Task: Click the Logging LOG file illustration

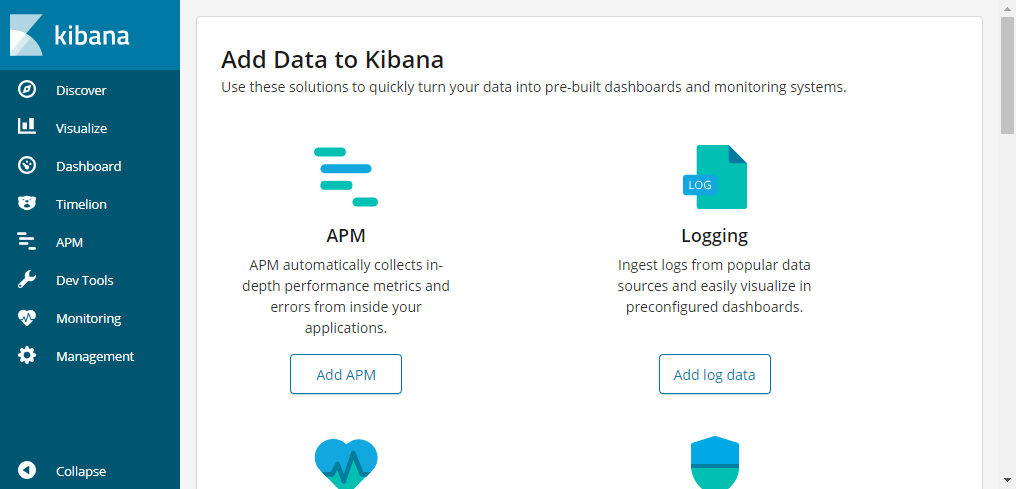Action: [x=715, y=177]
